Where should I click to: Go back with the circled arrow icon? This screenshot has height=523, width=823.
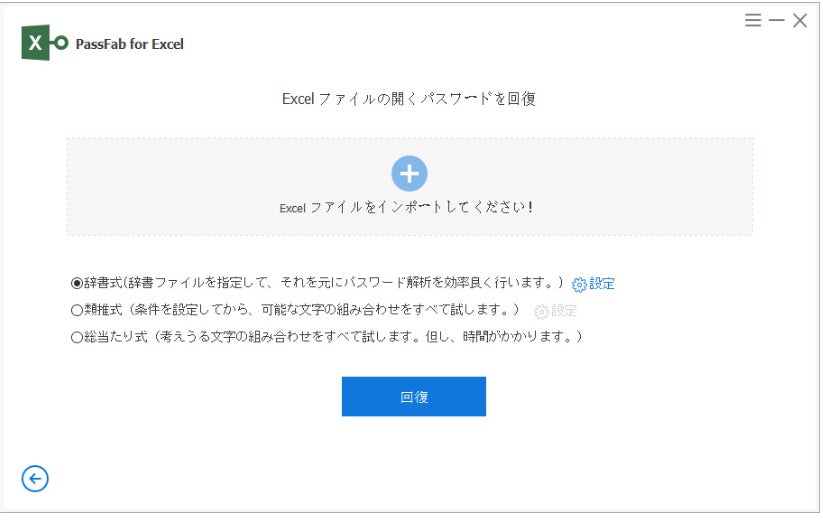click(35, 479)
